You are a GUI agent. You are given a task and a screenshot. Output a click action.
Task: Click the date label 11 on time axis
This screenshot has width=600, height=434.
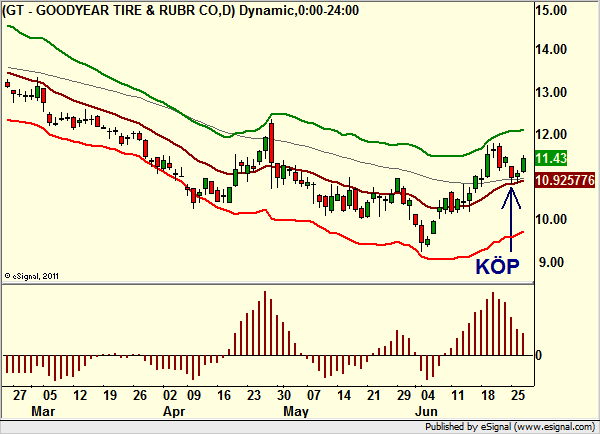click(x=458, y=395)
